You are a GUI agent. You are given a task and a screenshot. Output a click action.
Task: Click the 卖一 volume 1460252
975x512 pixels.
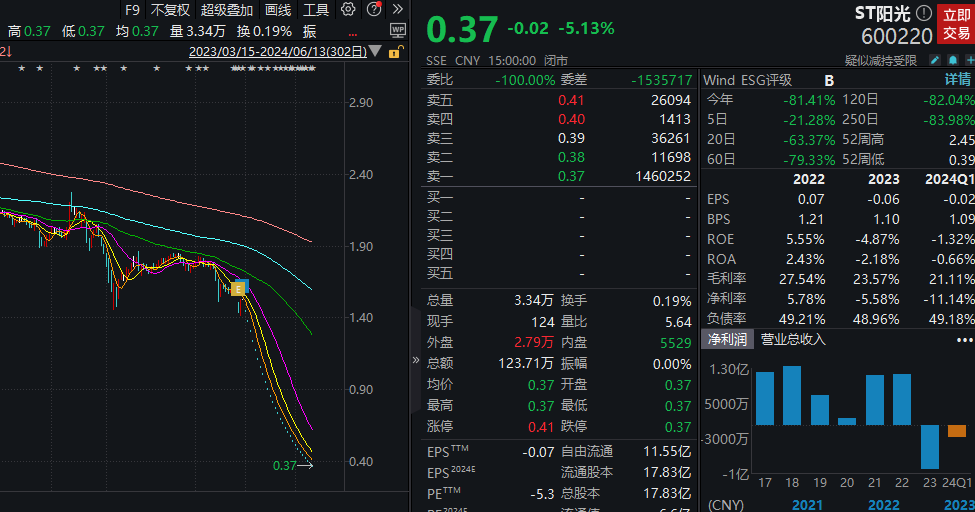click(663, 177)
